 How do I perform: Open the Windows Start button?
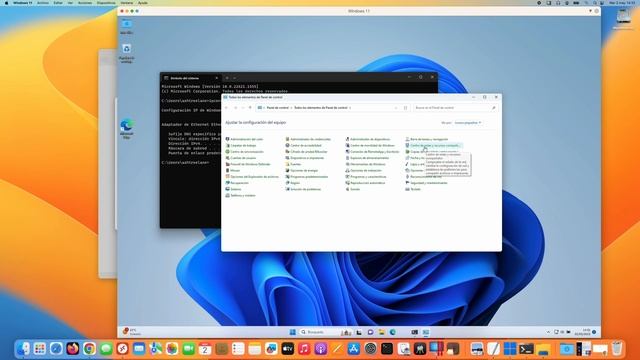[293, 332]
